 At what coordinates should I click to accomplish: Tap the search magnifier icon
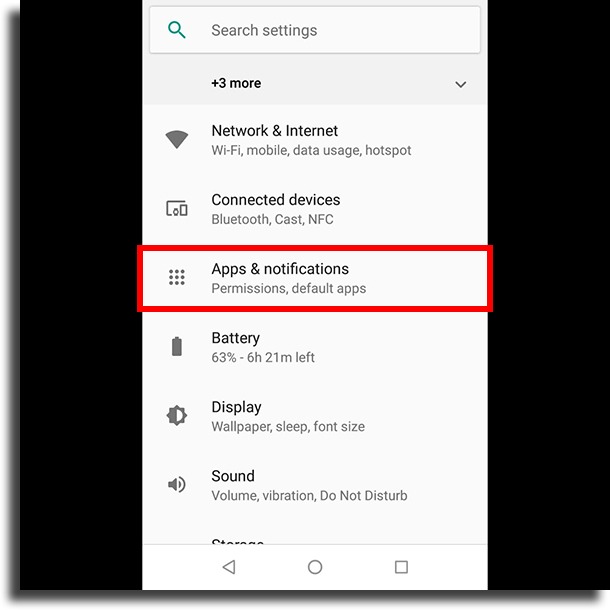tap(177, 30)
